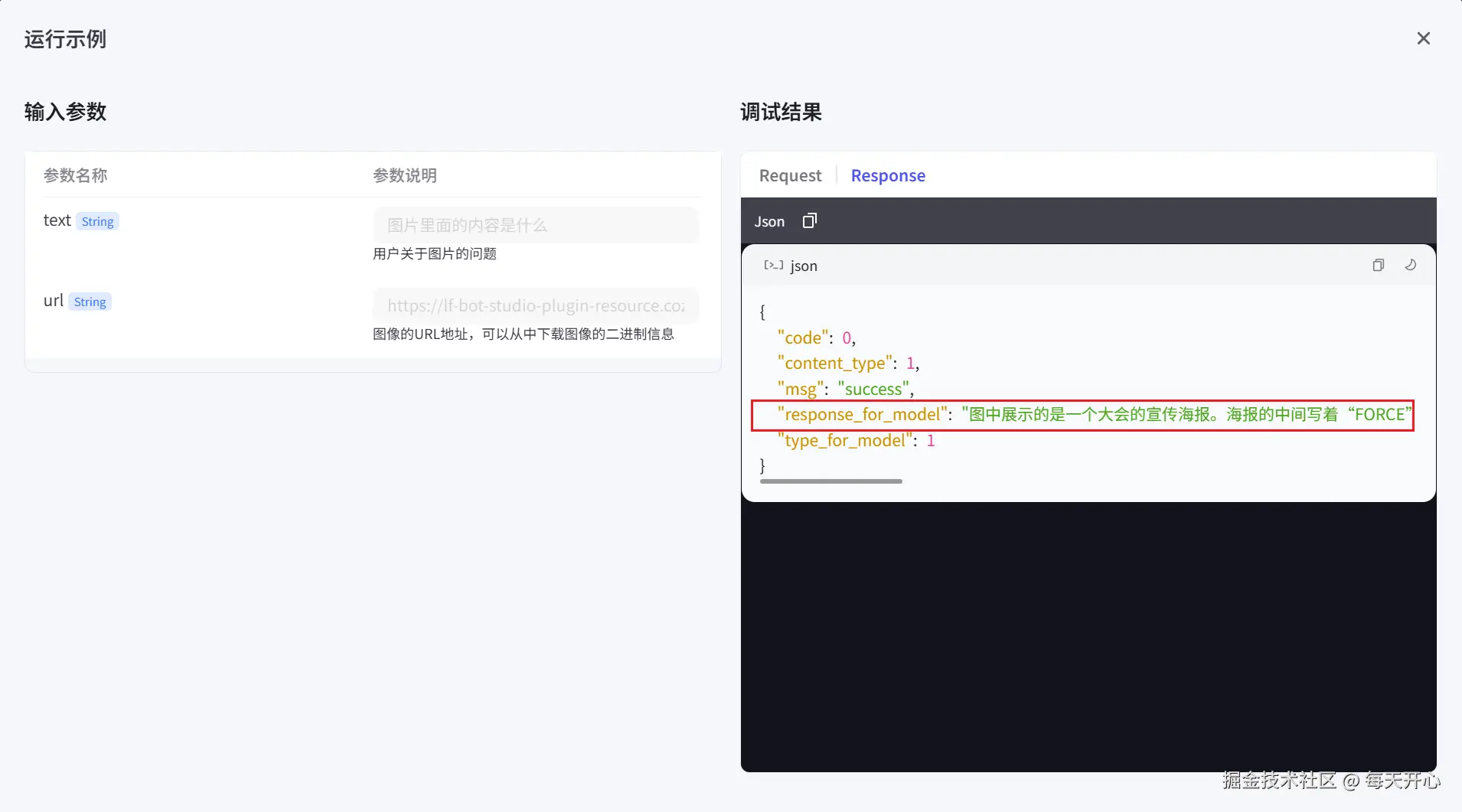Click the 输入参数 heading
Screen dimensions: 1462x812
[x=65, y=112]
